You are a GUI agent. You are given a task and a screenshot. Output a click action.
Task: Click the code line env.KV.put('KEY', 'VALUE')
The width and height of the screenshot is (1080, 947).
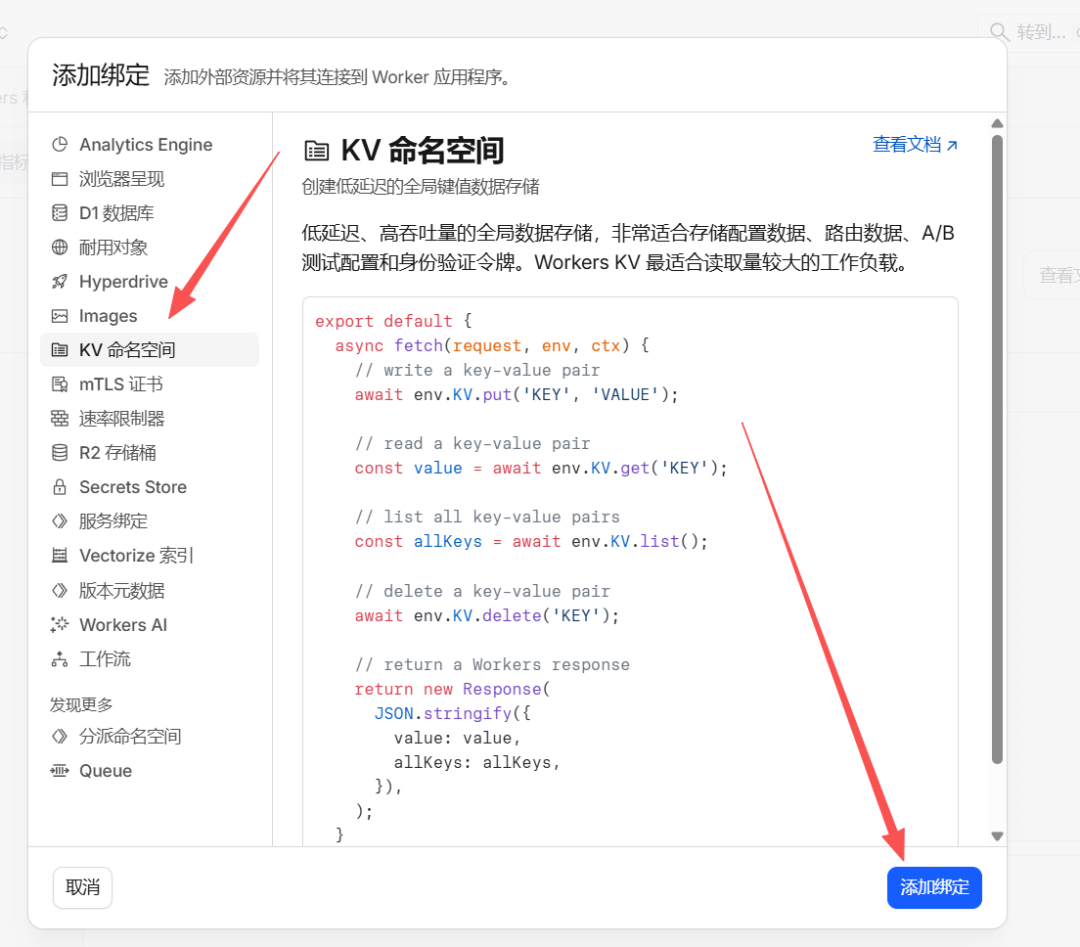(x=517, y=395)
